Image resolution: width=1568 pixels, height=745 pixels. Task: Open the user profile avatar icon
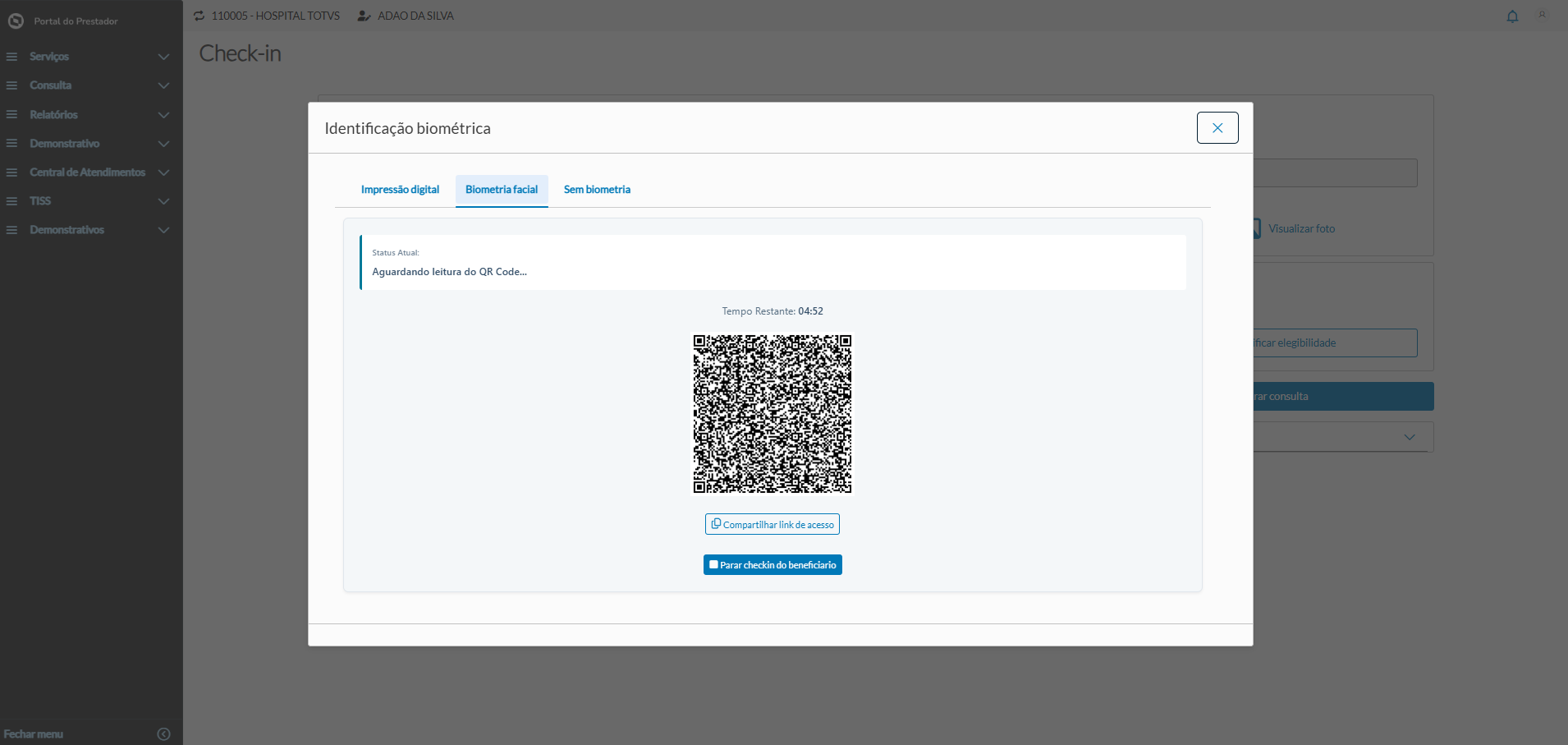pos(1542,15)
